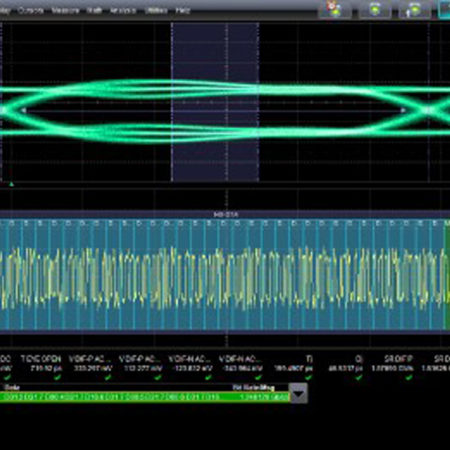Select the green highlighted results row

coord(144,397)
